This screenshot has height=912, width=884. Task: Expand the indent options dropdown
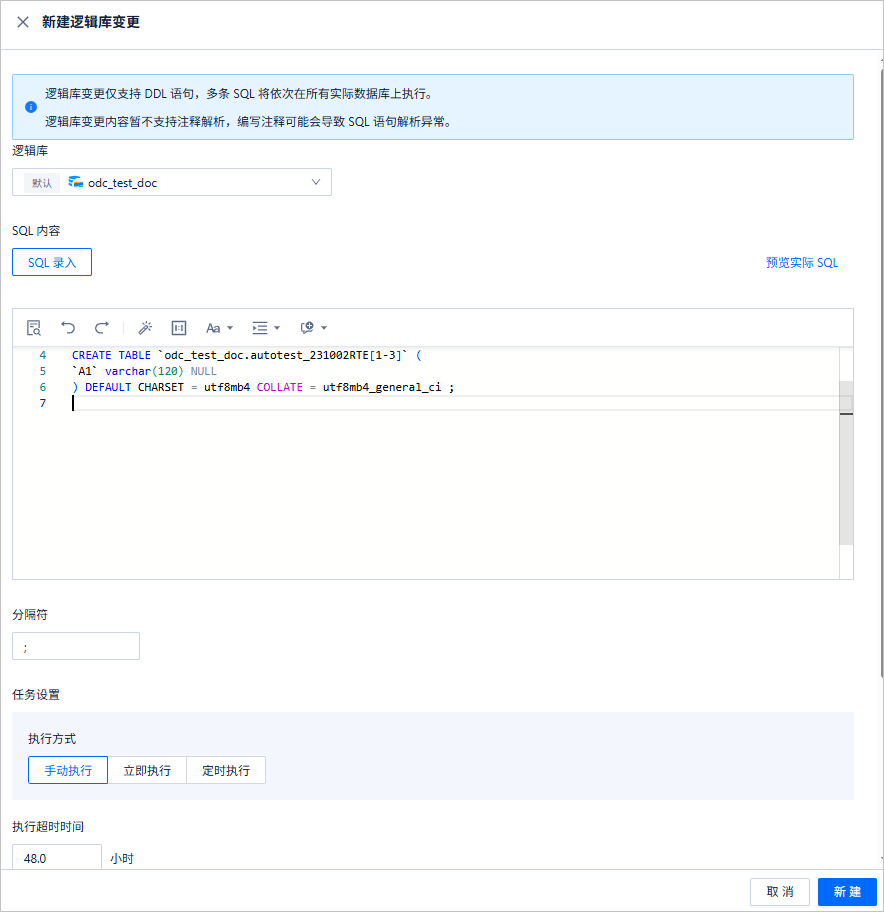[x=266, y=328]
